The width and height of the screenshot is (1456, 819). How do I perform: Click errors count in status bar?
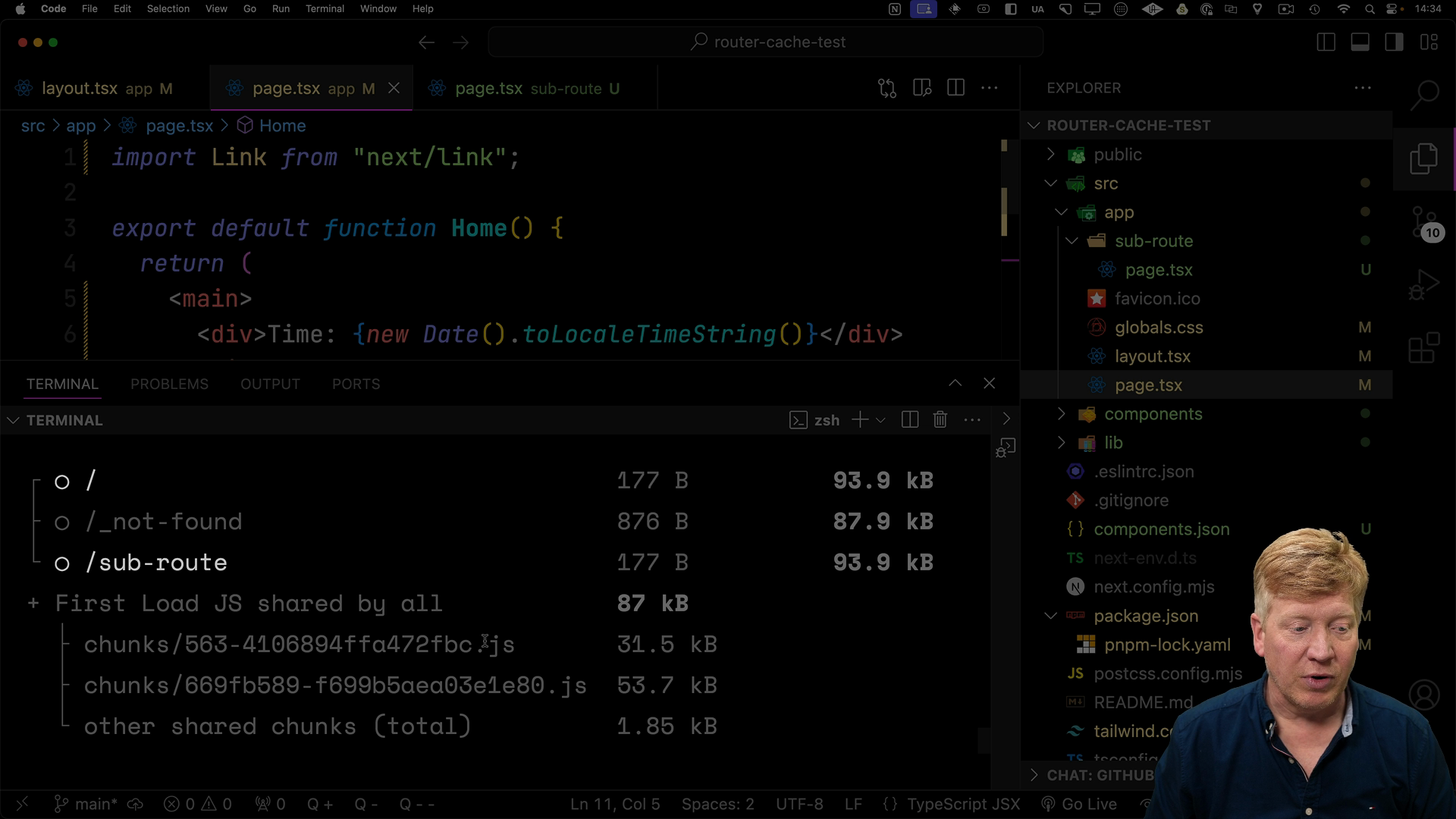click(180, 804)
